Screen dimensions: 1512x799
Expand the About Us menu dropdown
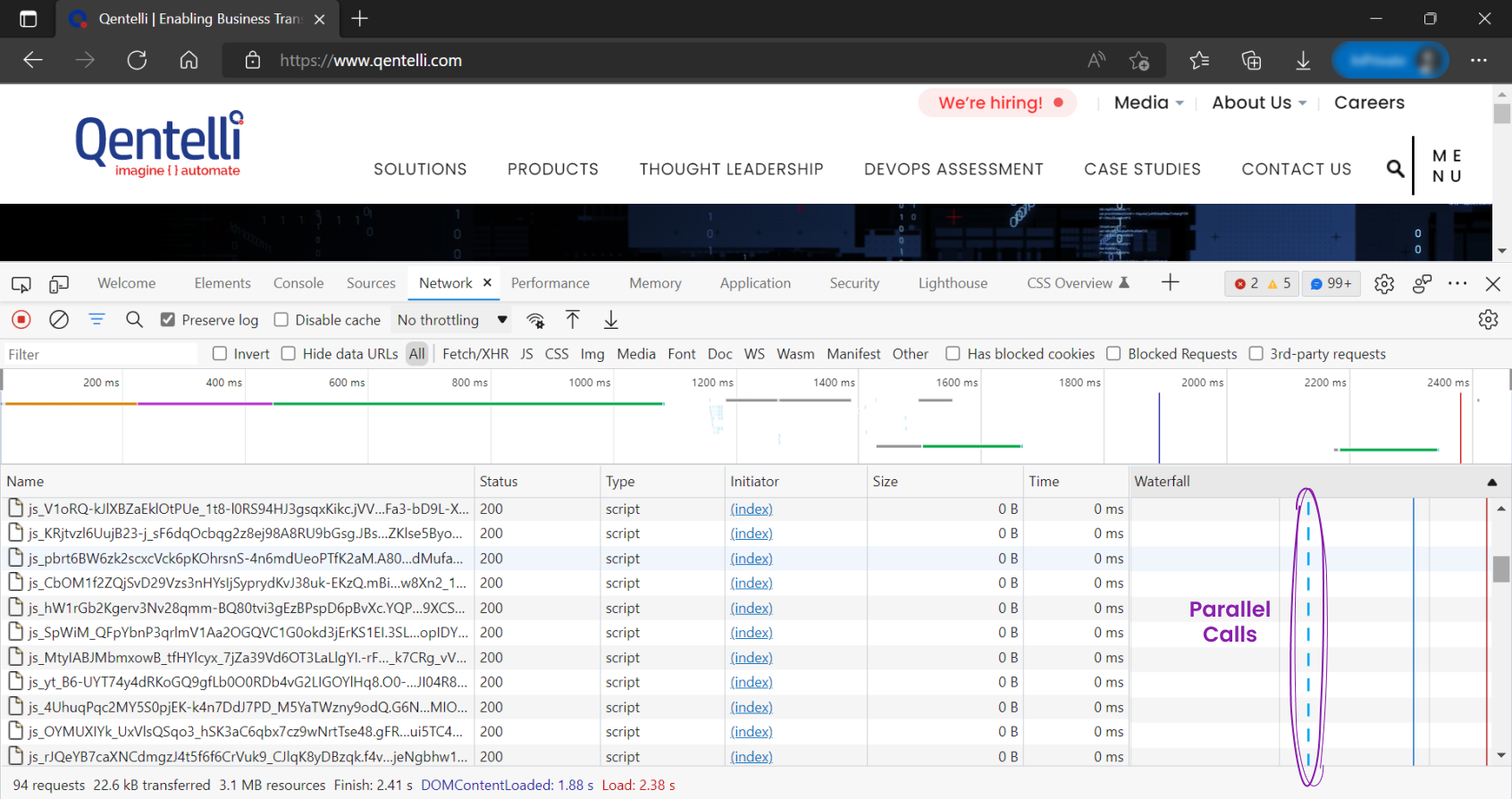tap(1259, 103)
